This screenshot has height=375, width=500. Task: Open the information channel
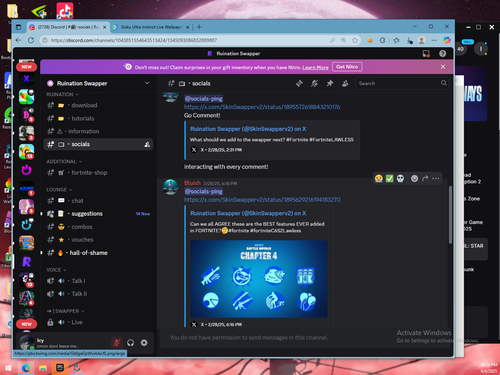(x=98, y=131)
